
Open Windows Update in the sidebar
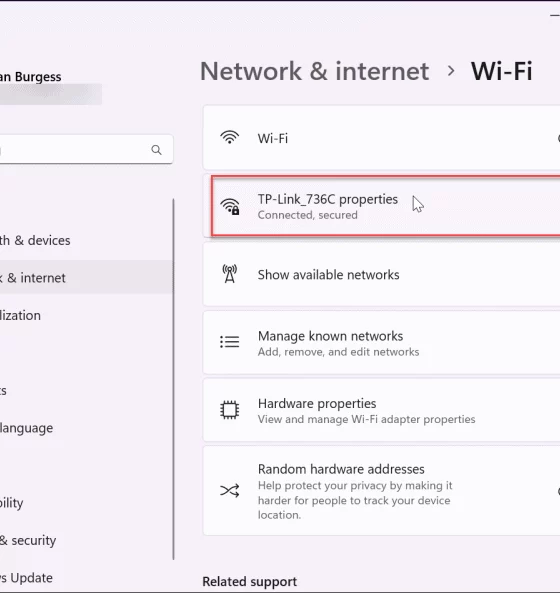tap(86, 577)
